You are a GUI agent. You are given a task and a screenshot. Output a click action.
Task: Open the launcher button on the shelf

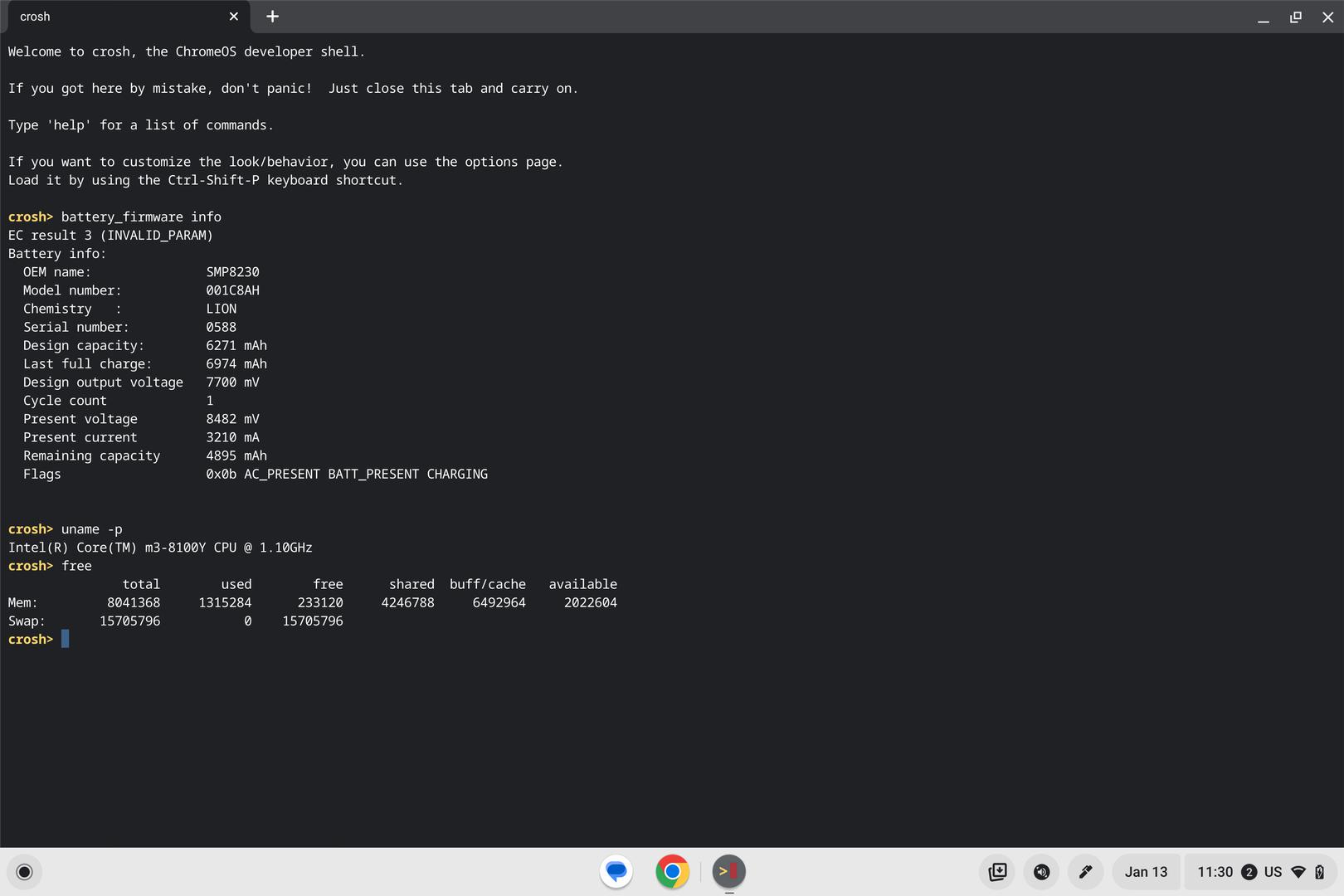pos(24,872)
